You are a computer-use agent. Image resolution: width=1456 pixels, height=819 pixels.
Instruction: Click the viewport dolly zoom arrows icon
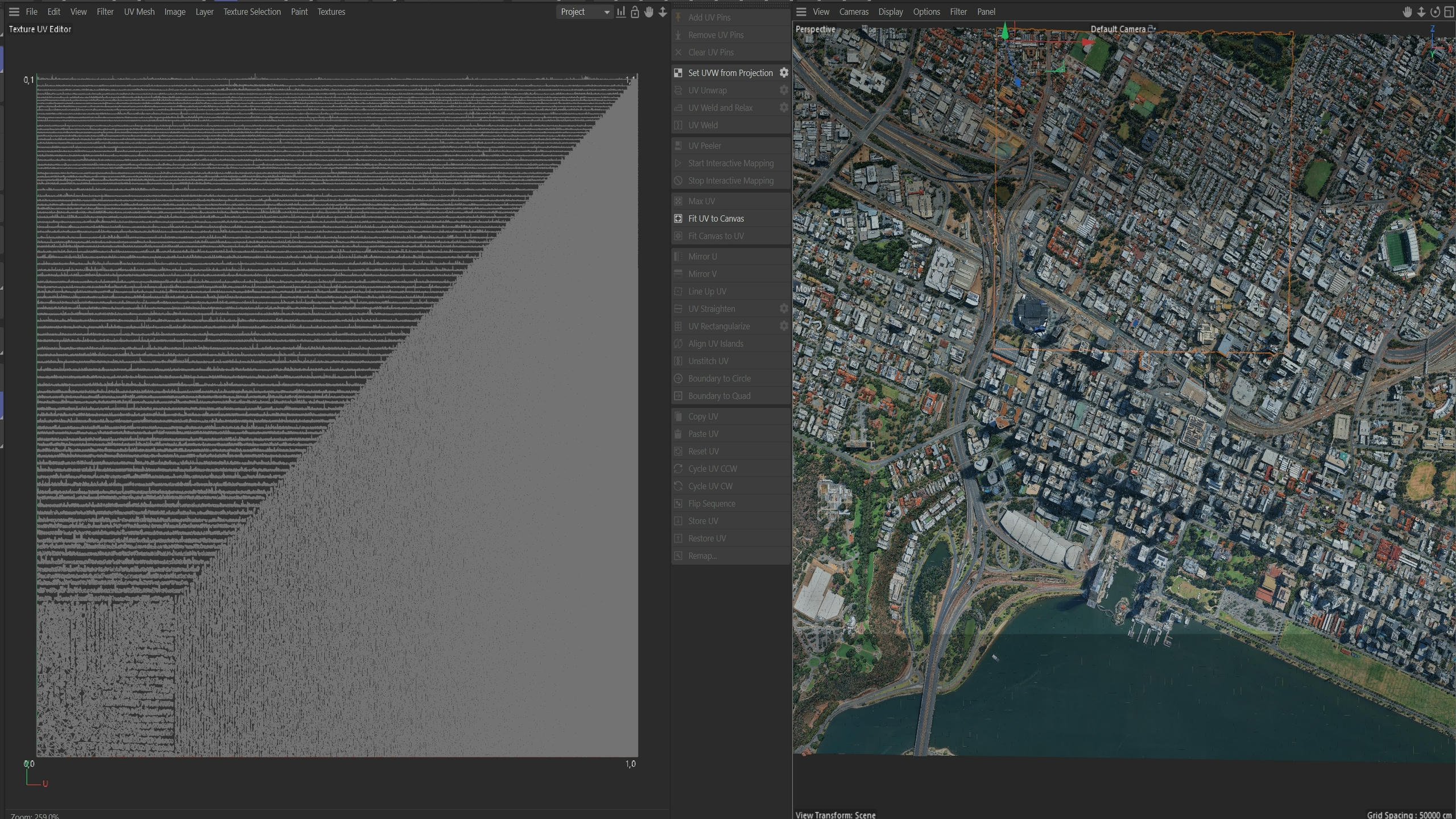tap(1421, 12)
